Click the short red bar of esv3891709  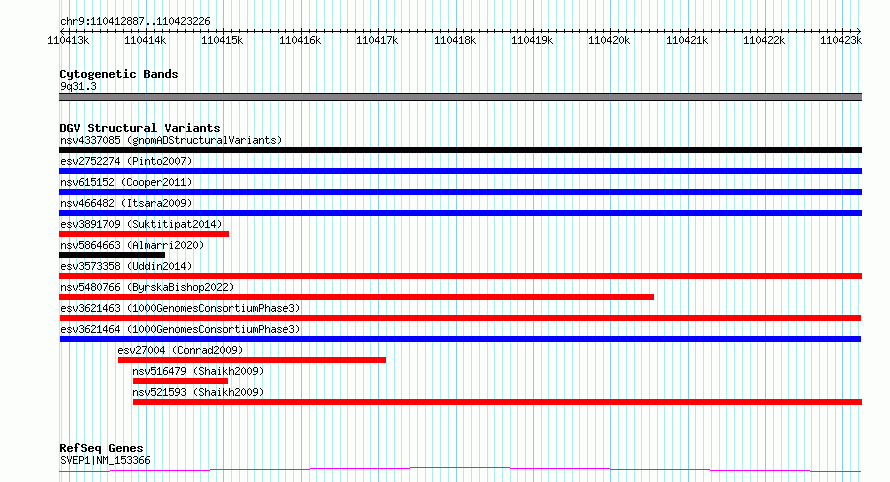[x=144, y=234]
